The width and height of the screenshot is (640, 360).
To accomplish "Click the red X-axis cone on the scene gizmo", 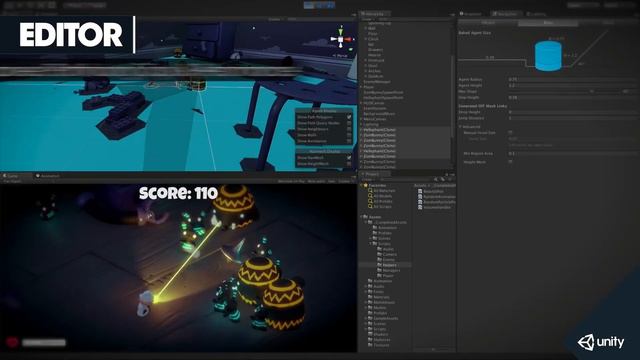I will point(349,39).
